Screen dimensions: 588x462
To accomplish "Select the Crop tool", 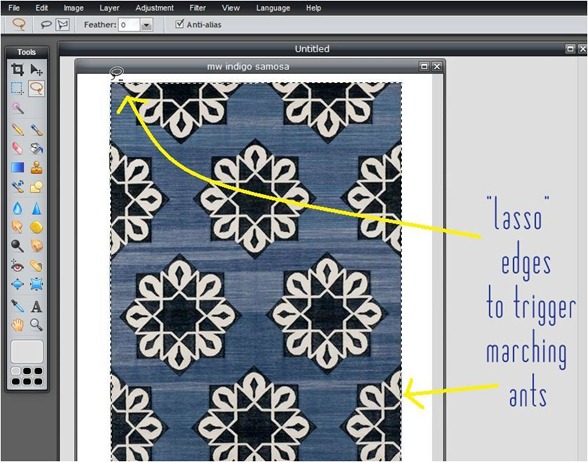I will tap(17, 69).
